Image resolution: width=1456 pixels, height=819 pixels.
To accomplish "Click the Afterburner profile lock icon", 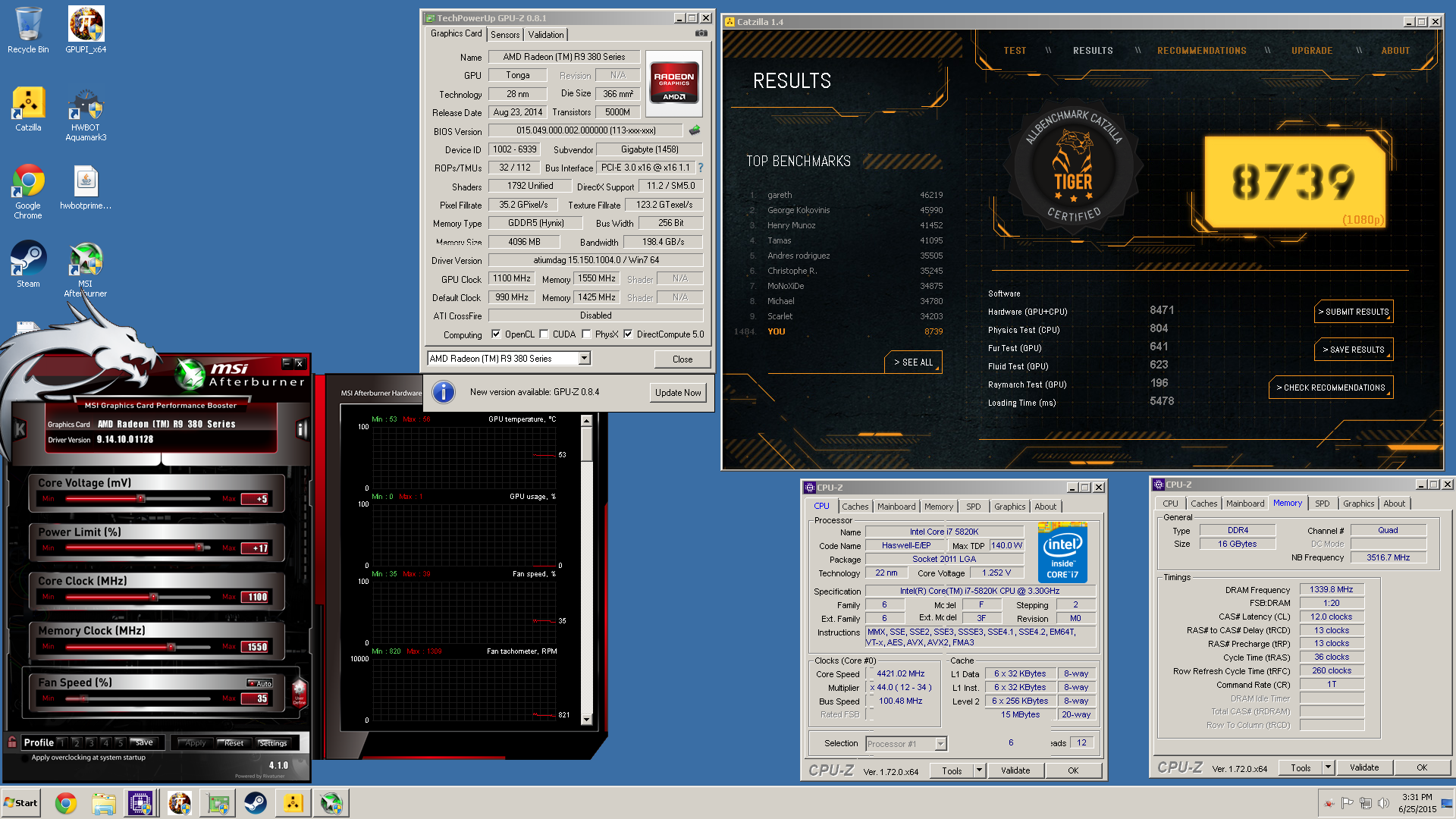I will (x=12, y=742).
